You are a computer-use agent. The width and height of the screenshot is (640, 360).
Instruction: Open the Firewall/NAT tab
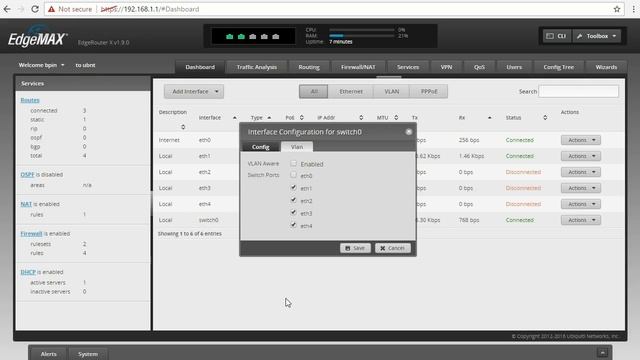(x=358, y=67)
